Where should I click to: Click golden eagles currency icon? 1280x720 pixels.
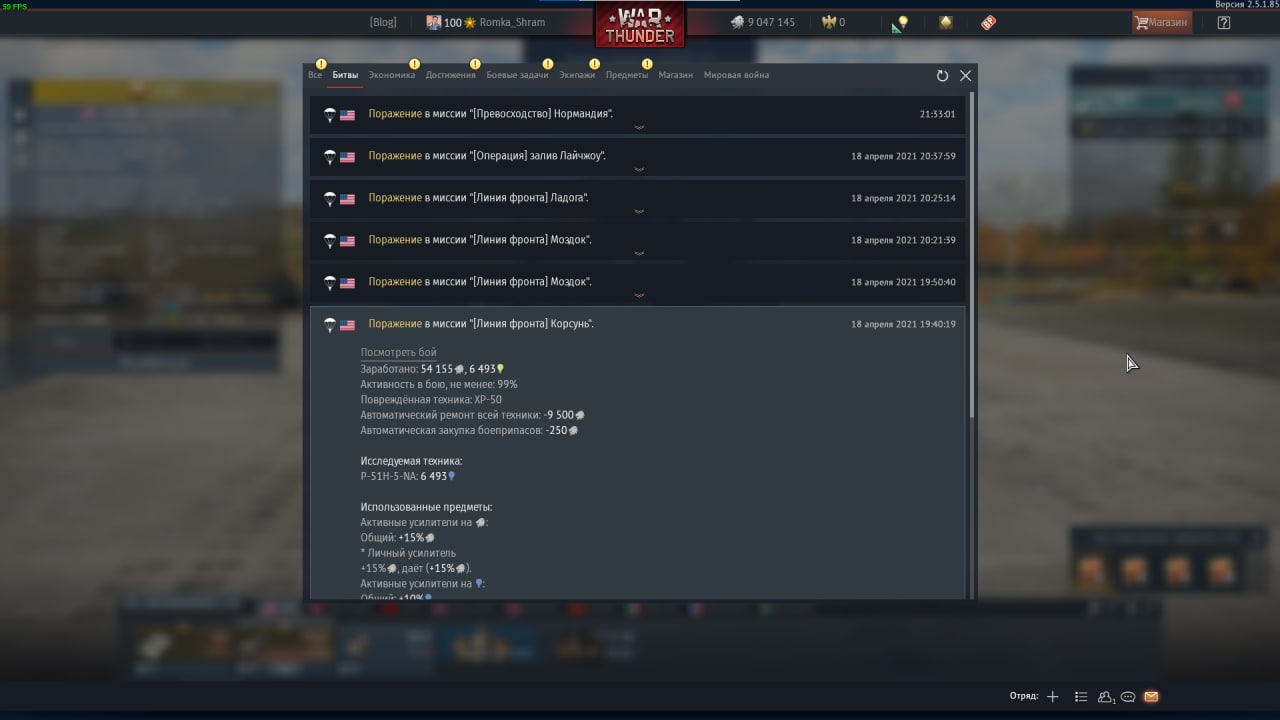pos(828,22)
